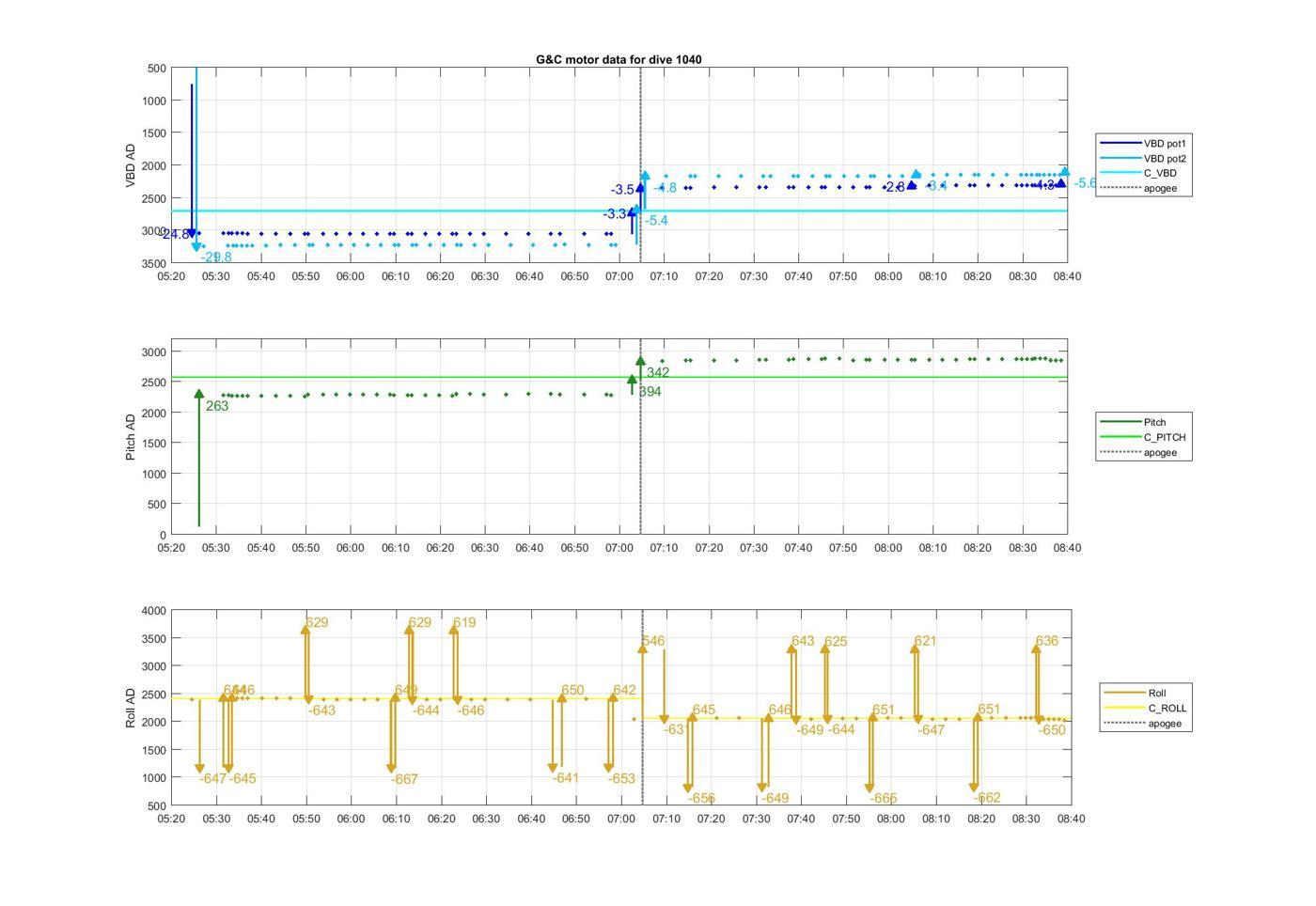Select the 'C_PITCH' legend entry

click(x=1143, y=437)
